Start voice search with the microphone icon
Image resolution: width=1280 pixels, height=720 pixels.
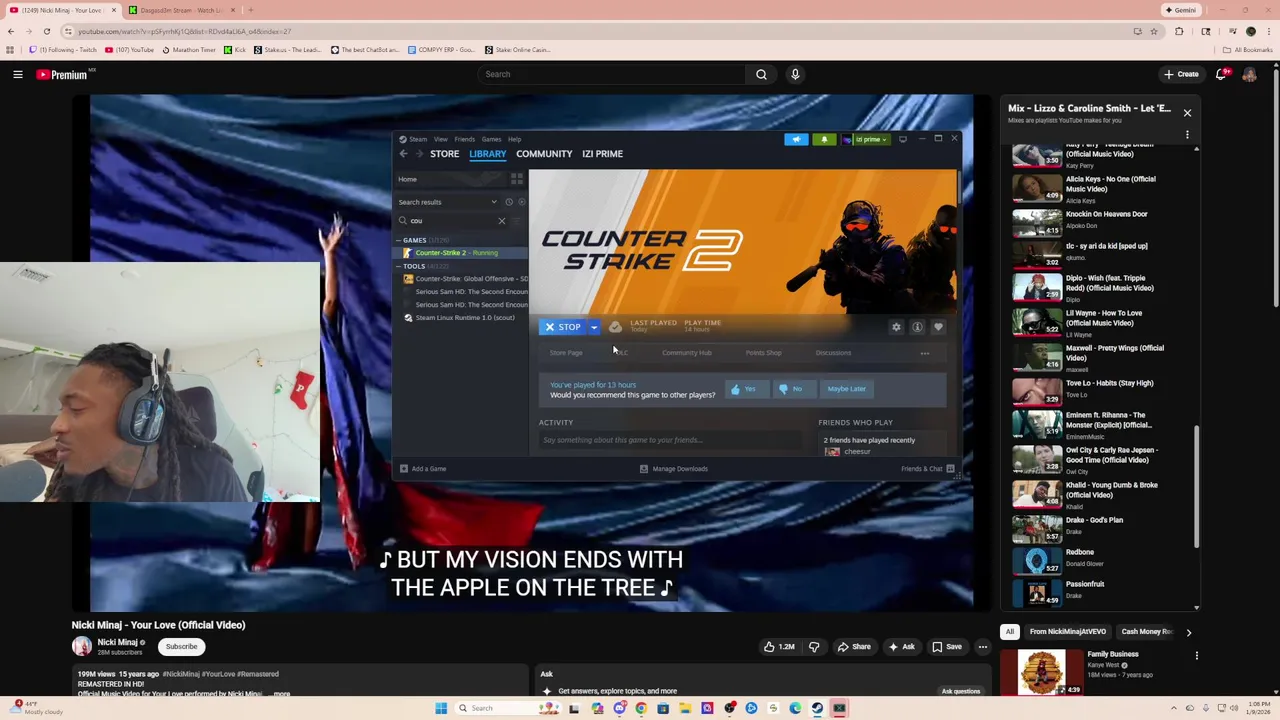click(x=795, y=74)
